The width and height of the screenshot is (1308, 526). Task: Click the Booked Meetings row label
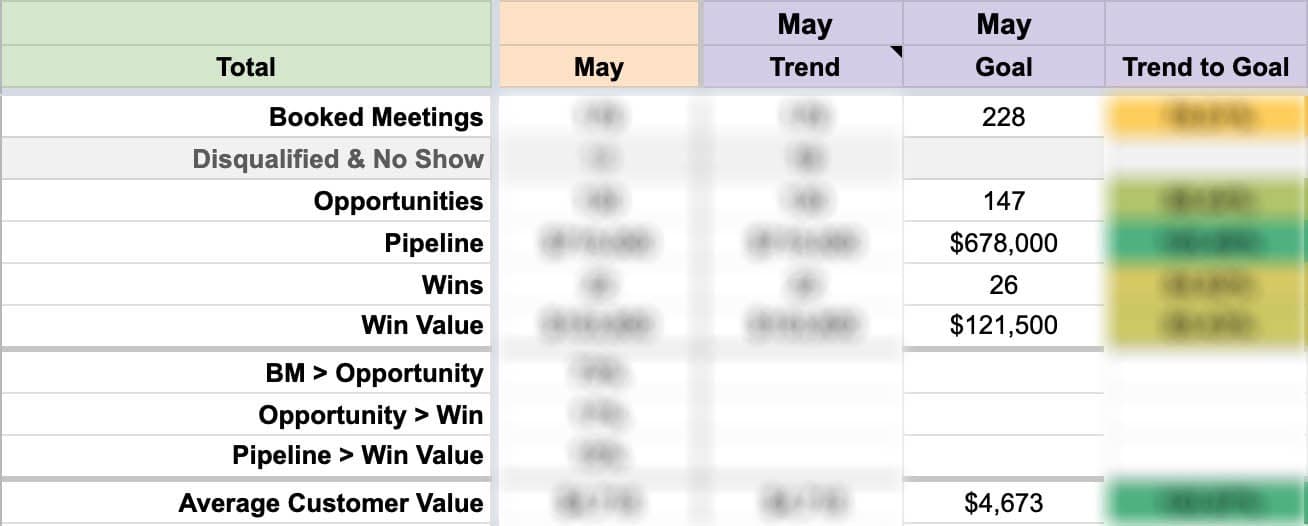[376, 117]
